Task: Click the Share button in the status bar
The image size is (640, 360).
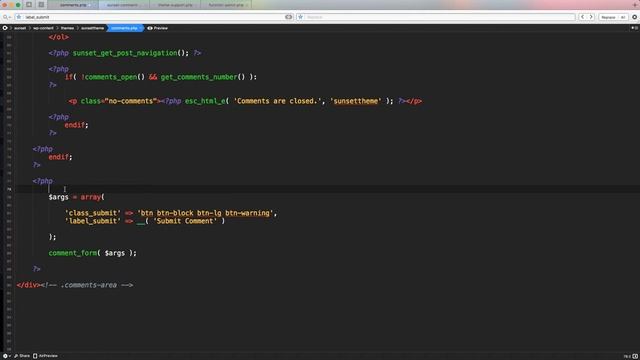Action: 22,356
